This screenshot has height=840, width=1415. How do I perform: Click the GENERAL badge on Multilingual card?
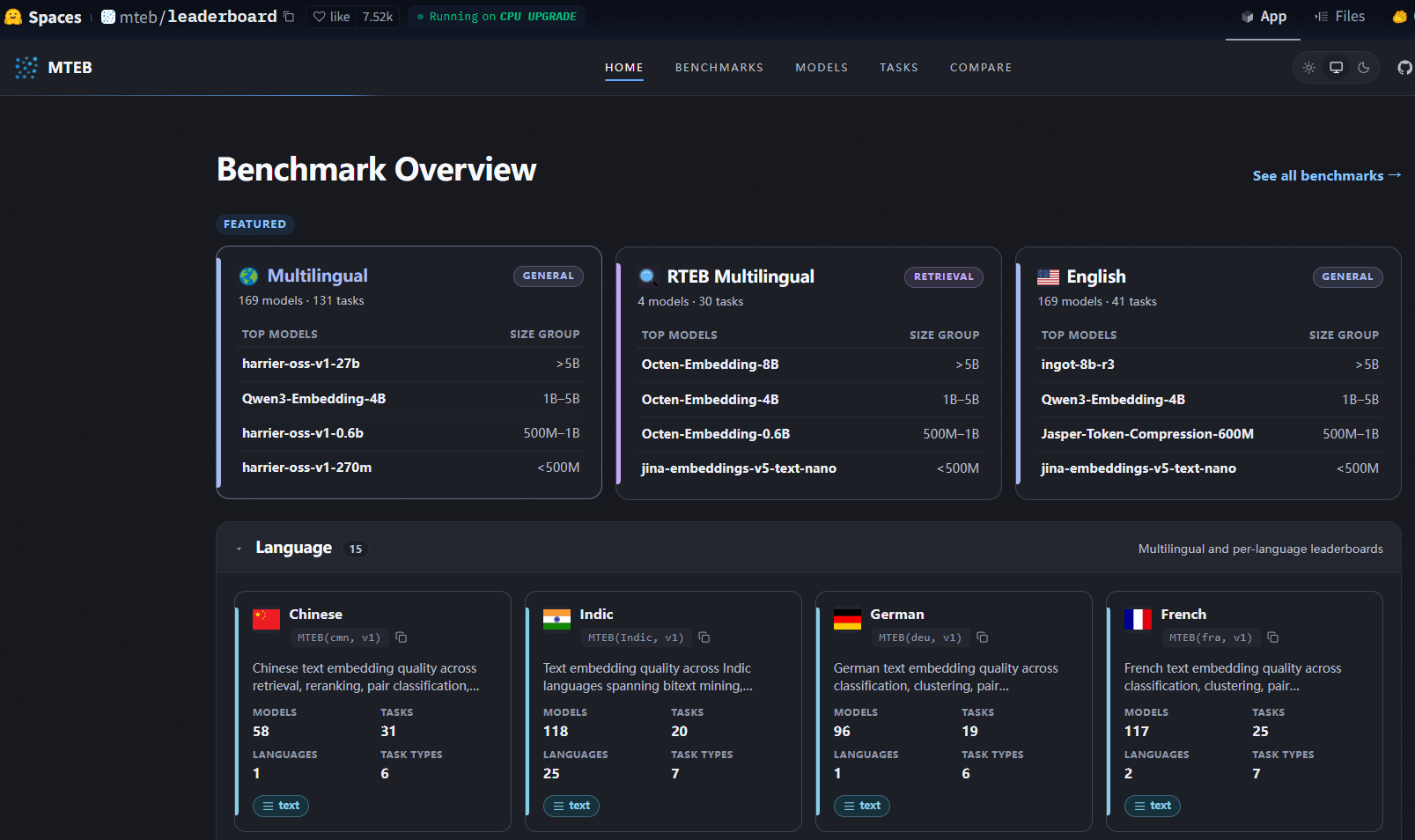pos(548,276)
